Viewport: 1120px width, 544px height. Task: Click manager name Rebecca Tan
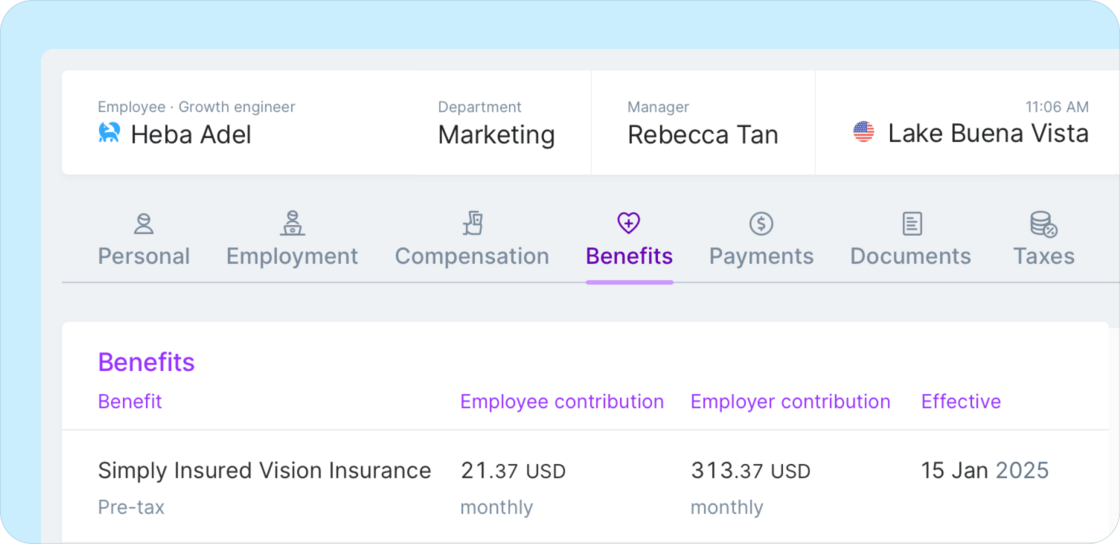703,134
